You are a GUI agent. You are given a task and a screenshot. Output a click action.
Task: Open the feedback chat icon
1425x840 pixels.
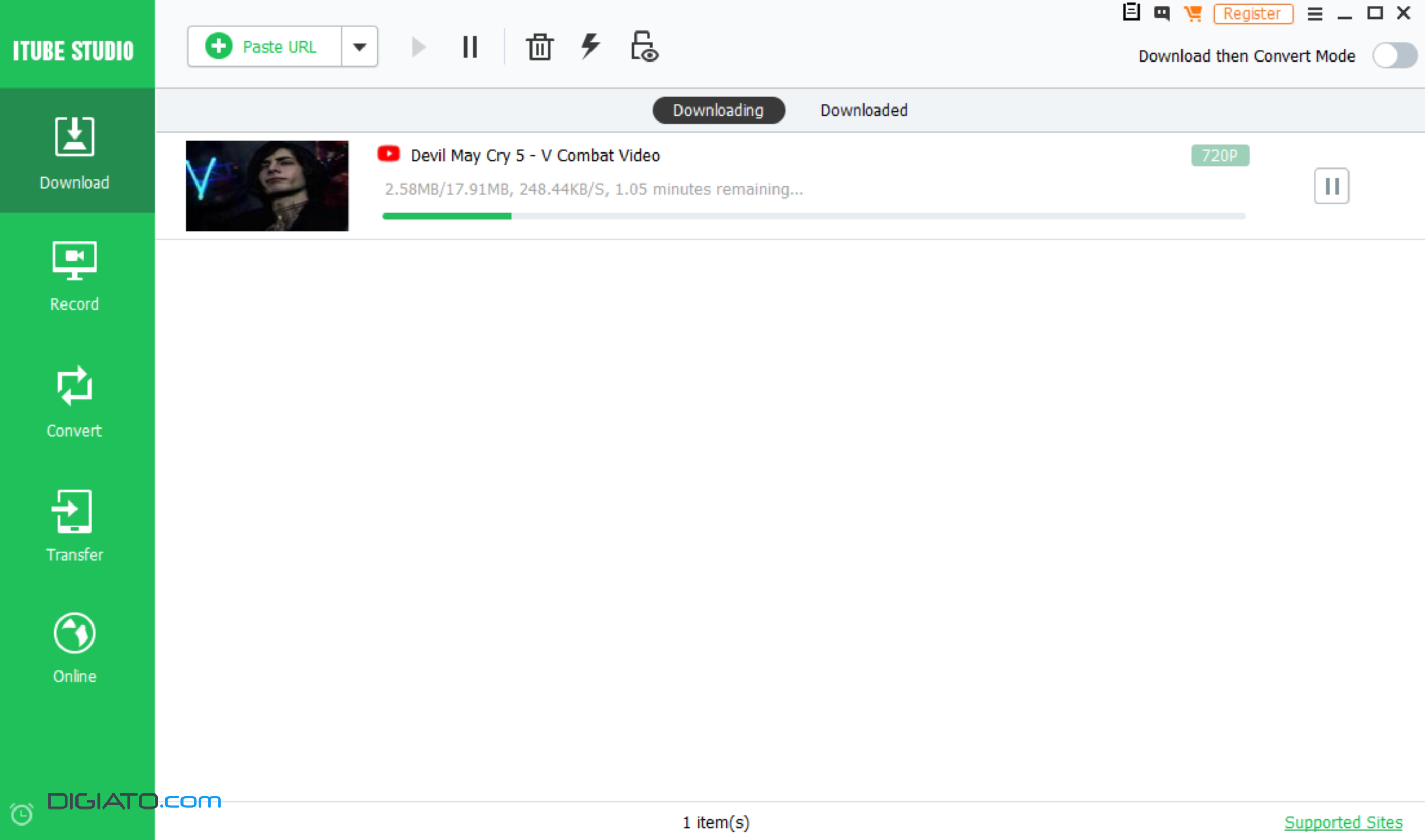click(x=1162, y=13)
